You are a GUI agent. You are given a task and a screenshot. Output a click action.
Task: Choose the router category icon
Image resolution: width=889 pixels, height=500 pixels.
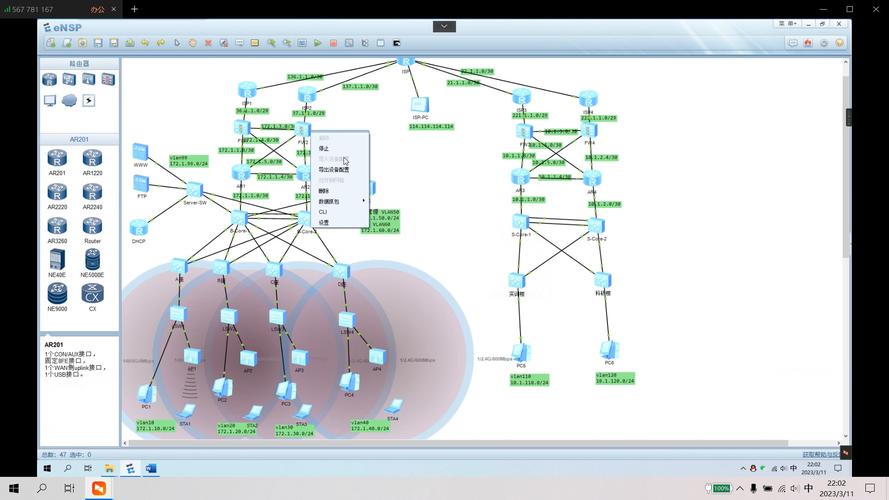(x=49, y=79)
